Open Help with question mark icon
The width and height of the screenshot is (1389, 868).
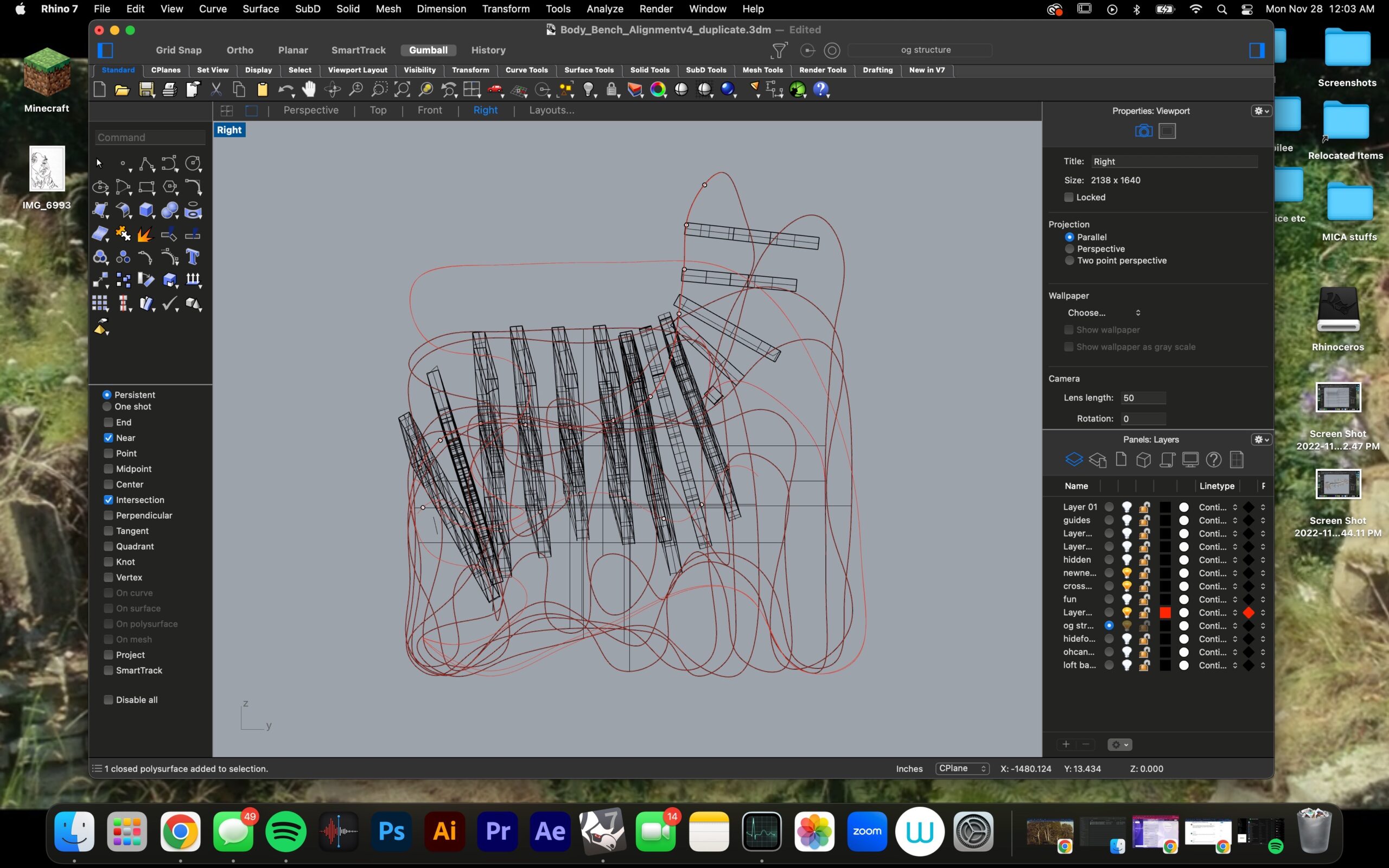(x=821, y=90)
